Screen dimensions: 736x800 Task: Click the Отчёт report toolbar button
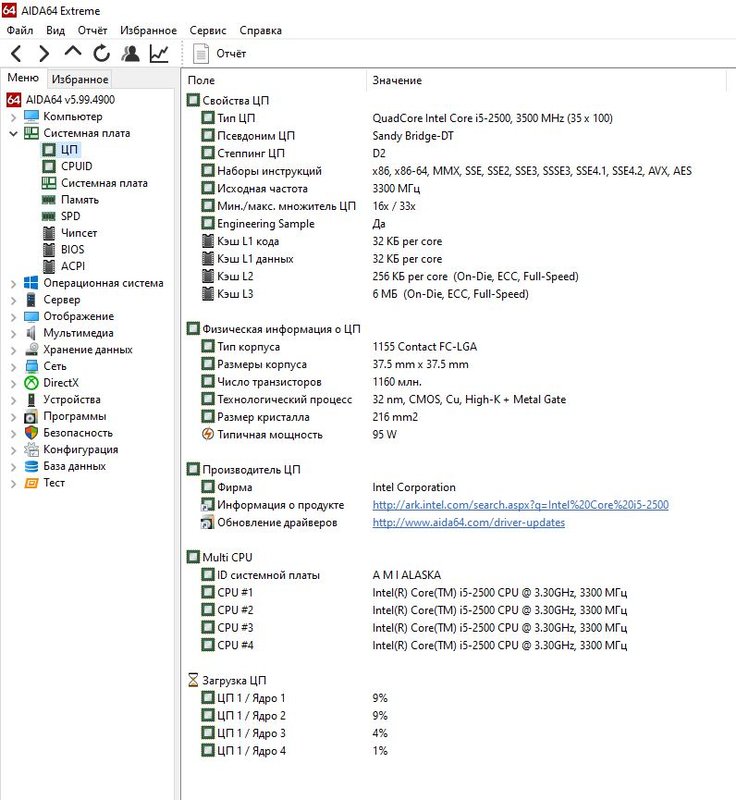coord(220,54)
